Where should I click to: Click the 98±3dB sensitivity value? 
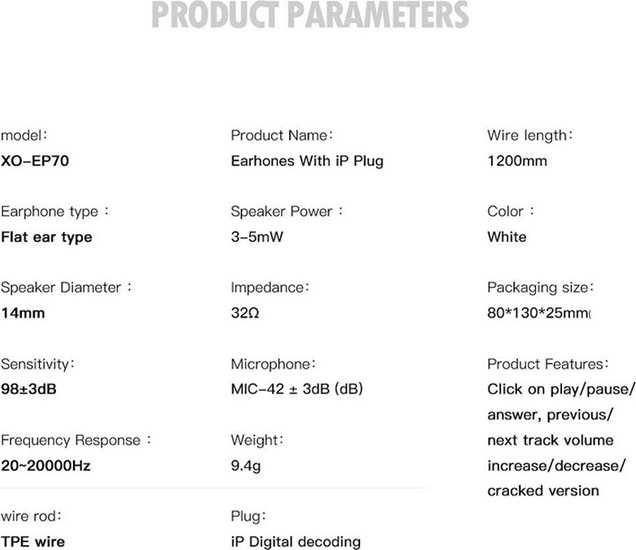click(x=29, y=389)
